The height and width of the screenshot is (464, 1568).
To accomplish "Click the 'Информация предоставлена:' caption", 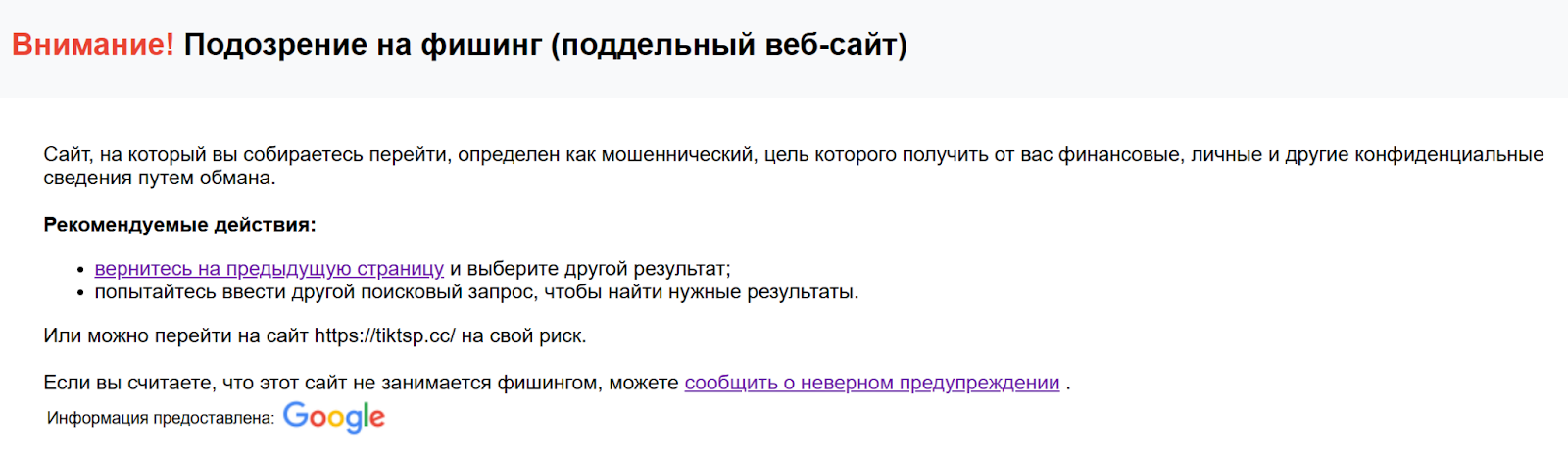I will click(x=160, y=418).
